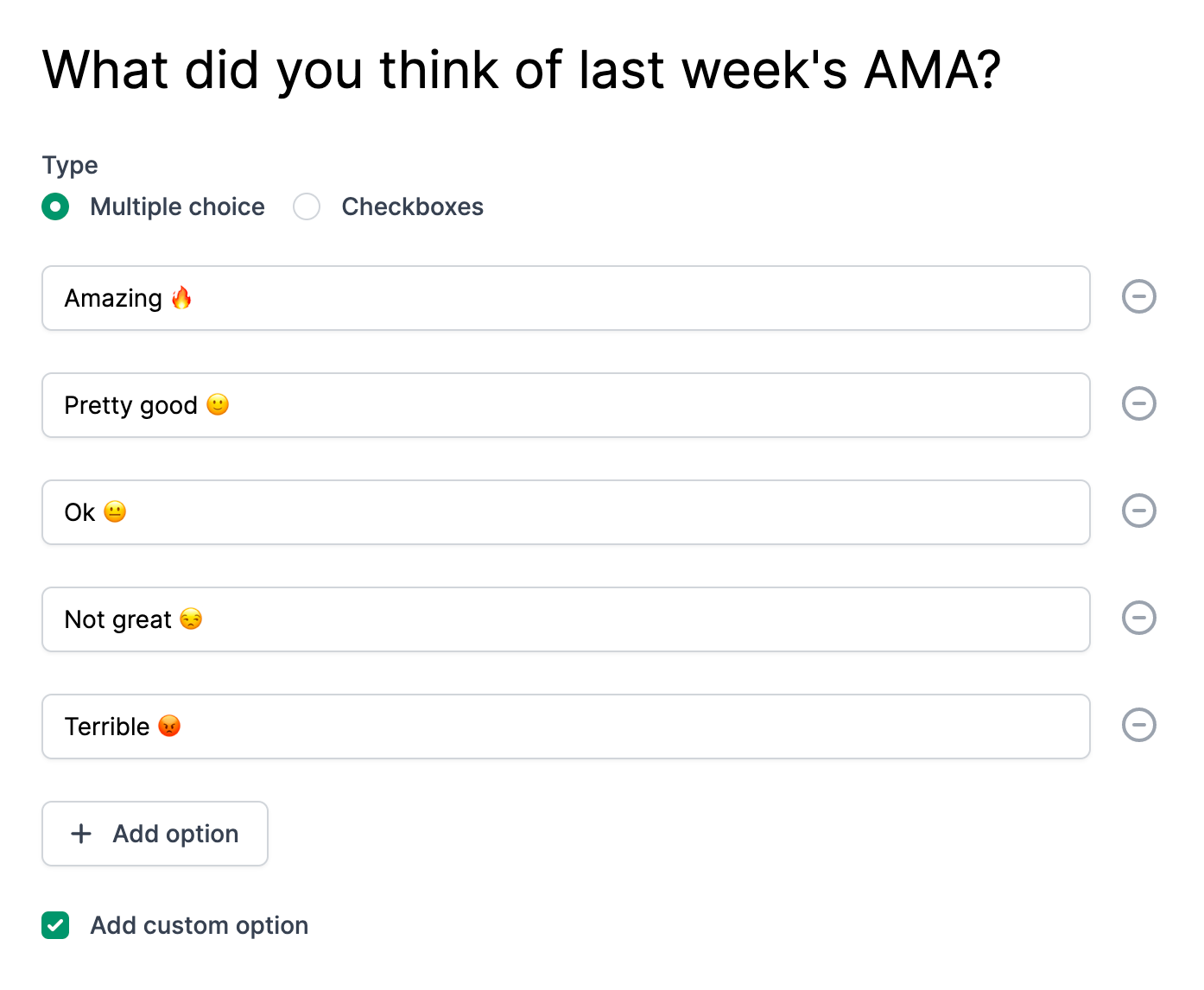Image resolution: width=1204 pixels, height=990 pixels.
Task: Click into the "Ok" option field
Action: pos(566,512)
